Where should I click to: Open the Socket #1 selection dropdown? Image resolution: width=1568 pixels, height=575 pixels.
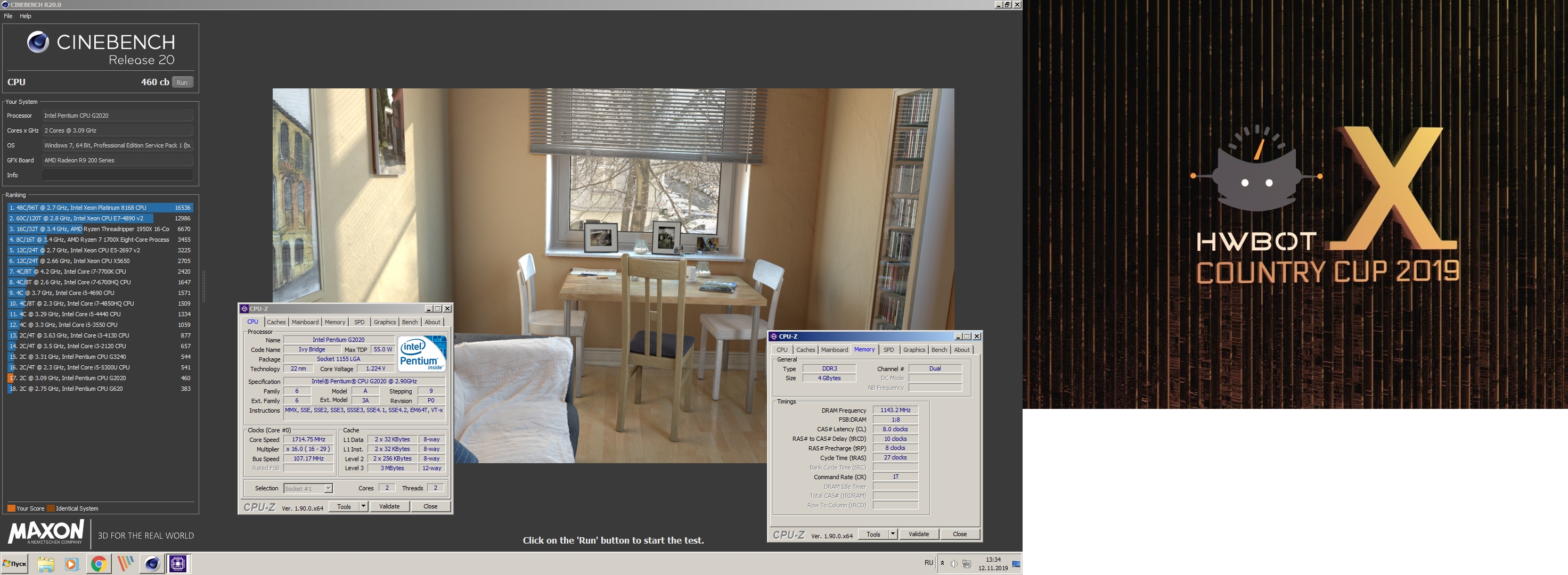click(308, 488)
